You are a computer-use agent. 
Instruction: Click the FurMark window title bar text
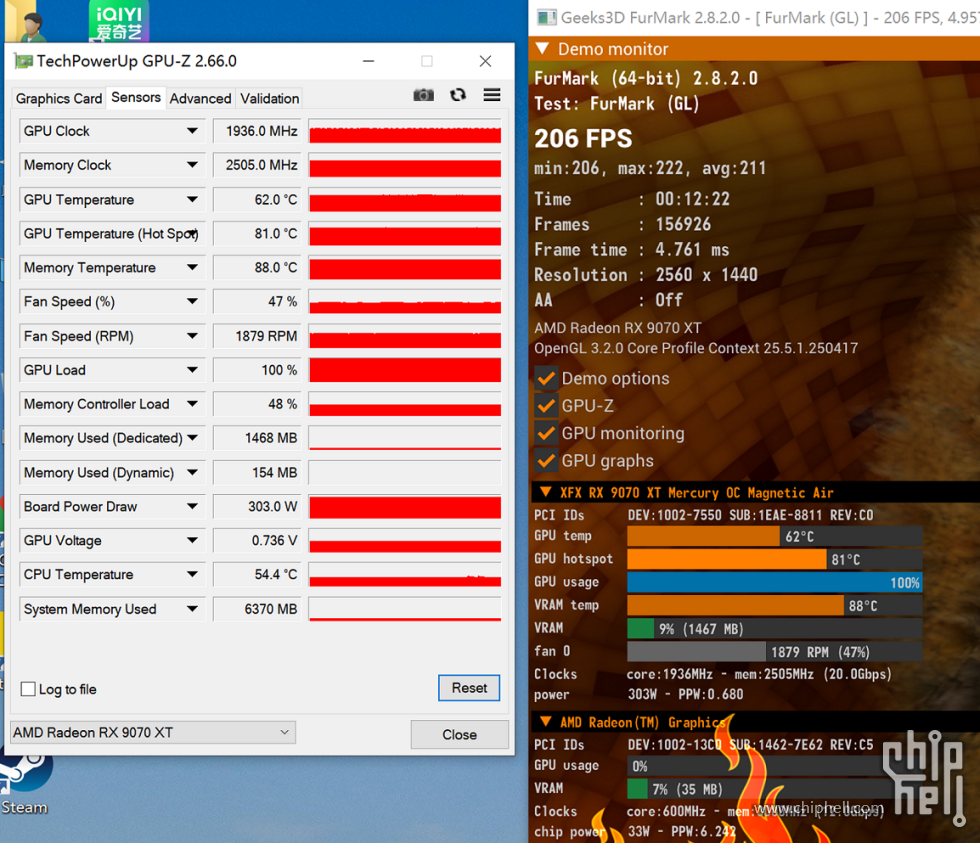pyautogui.click(x=770, y=17)
